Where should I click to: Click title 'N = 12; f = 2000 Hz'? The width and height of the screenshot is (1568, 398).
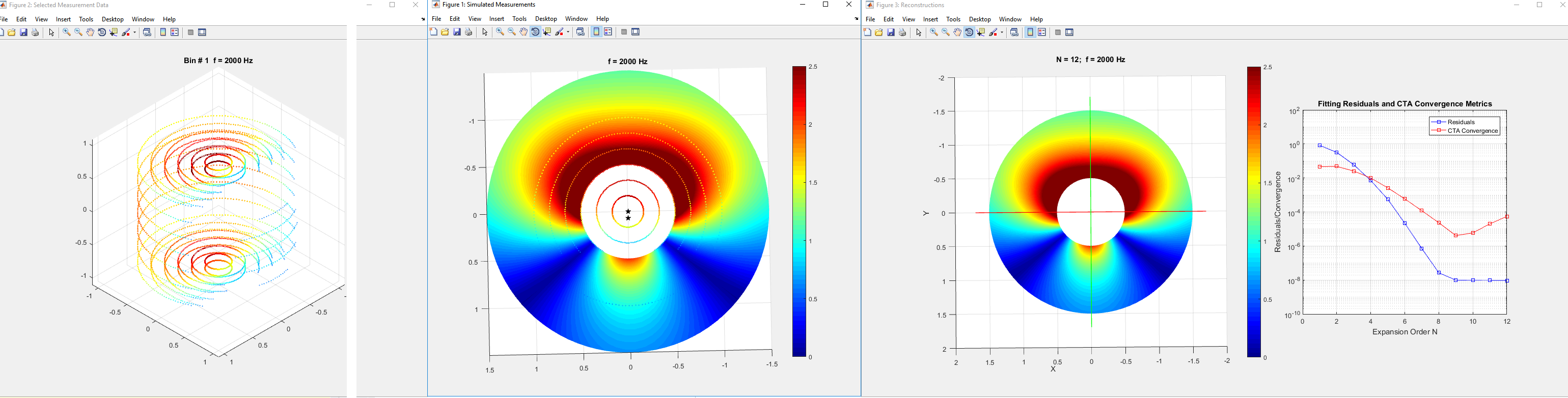pos(1091,60)
